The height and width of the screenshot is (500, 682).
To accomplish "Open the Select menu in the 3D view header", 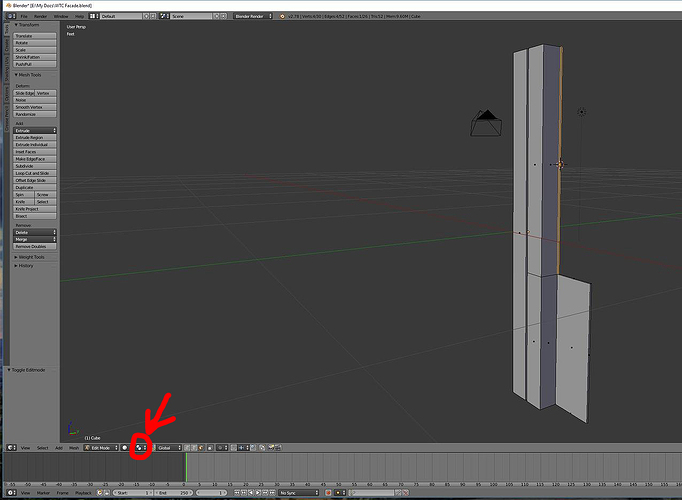I will [43, 447].
